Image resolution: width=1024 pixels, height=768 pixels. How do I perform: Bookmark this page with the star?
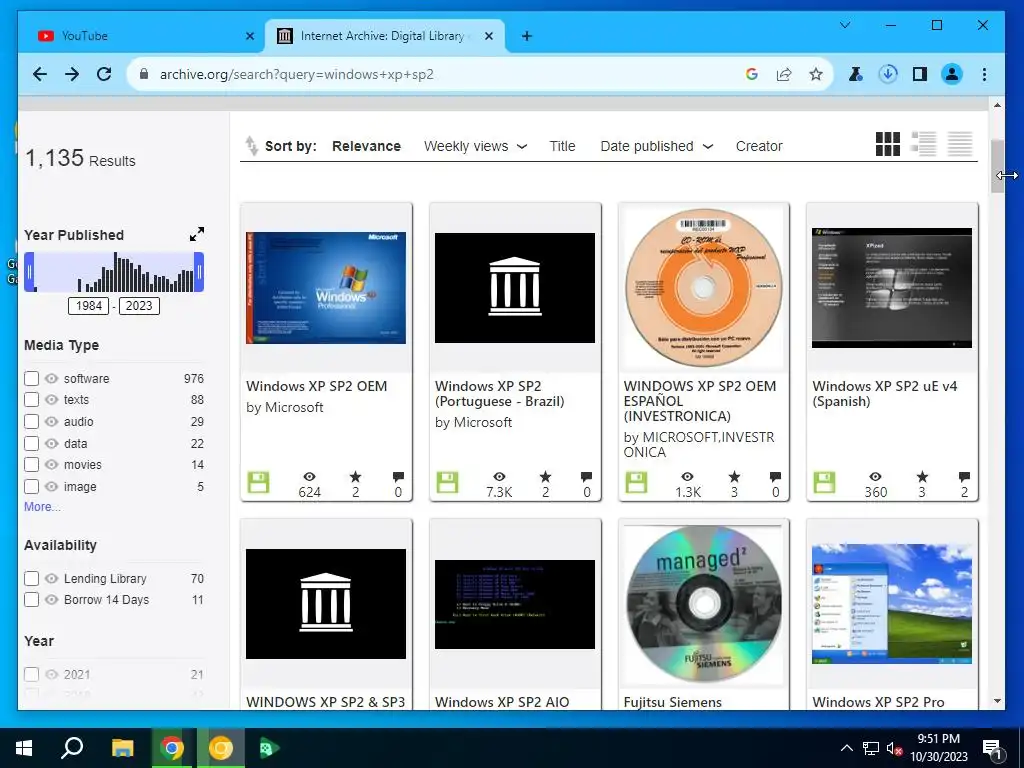click(x=816, y=74)
